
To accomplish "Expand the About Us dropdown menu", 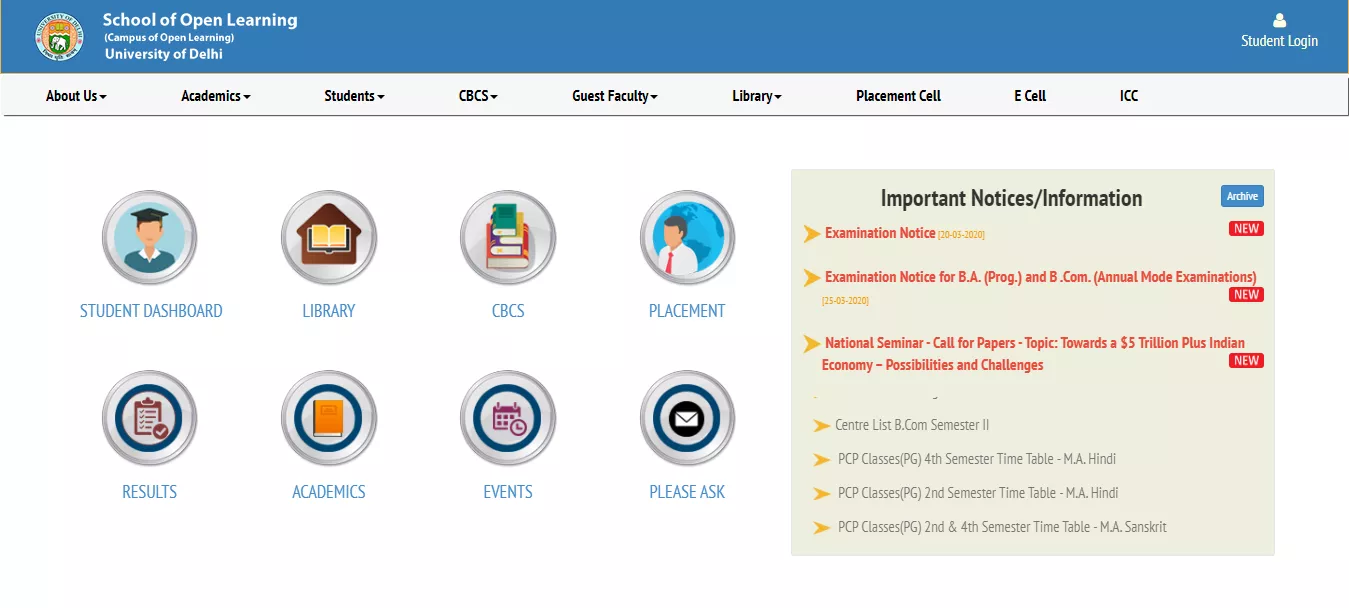I will 76,96.
